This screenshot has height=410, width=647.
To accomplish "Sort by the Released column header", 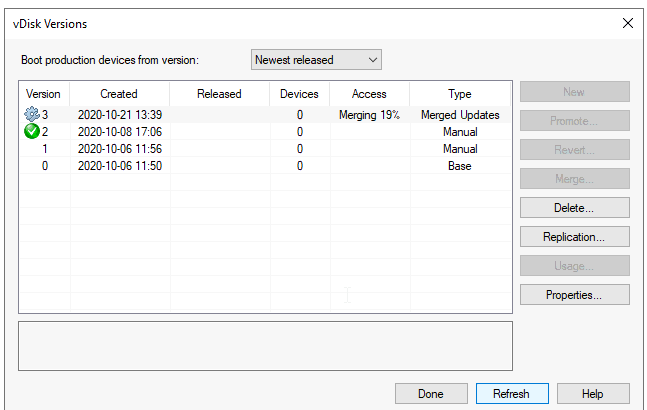I will click(x=219, y=94).
